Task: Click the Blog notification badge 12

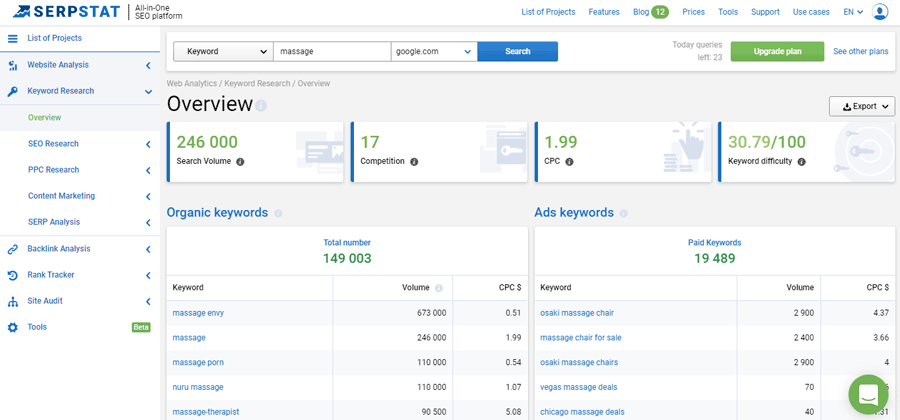Action: pos(660,11)
